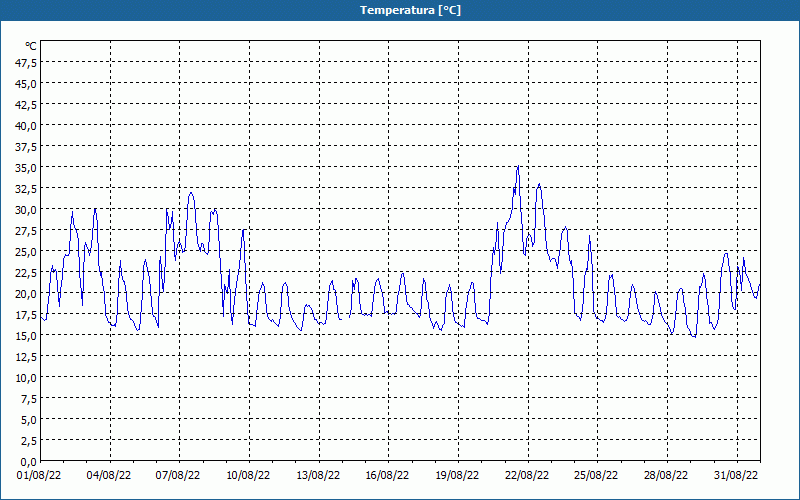Screen dimensions: 800x500
Task: Click the 15,0 y-axis label
Action: (x=27, y=336)
